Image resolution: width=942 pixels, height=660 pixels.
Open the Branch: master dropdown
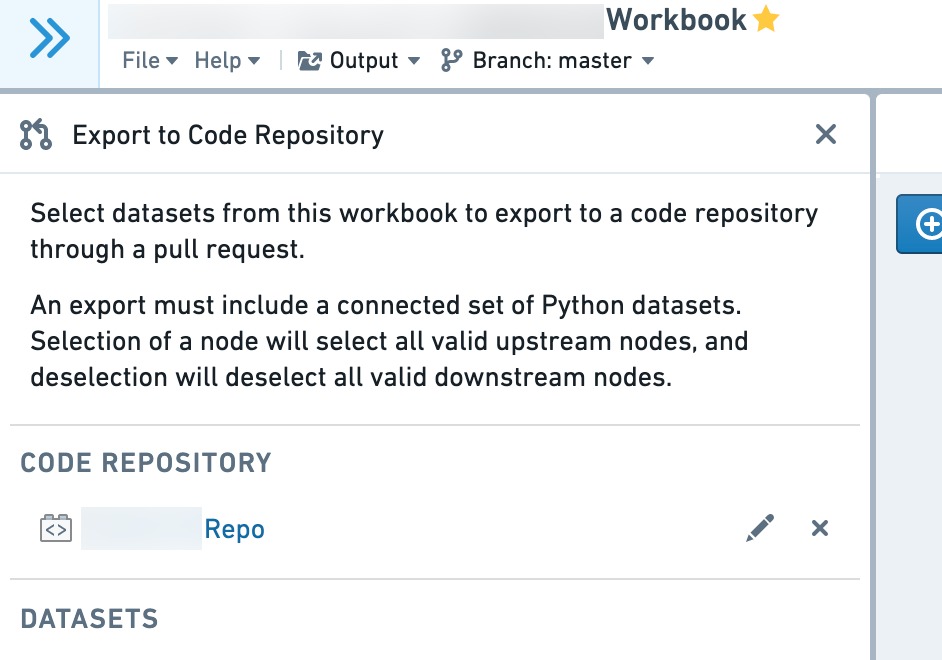coord(547,61)
